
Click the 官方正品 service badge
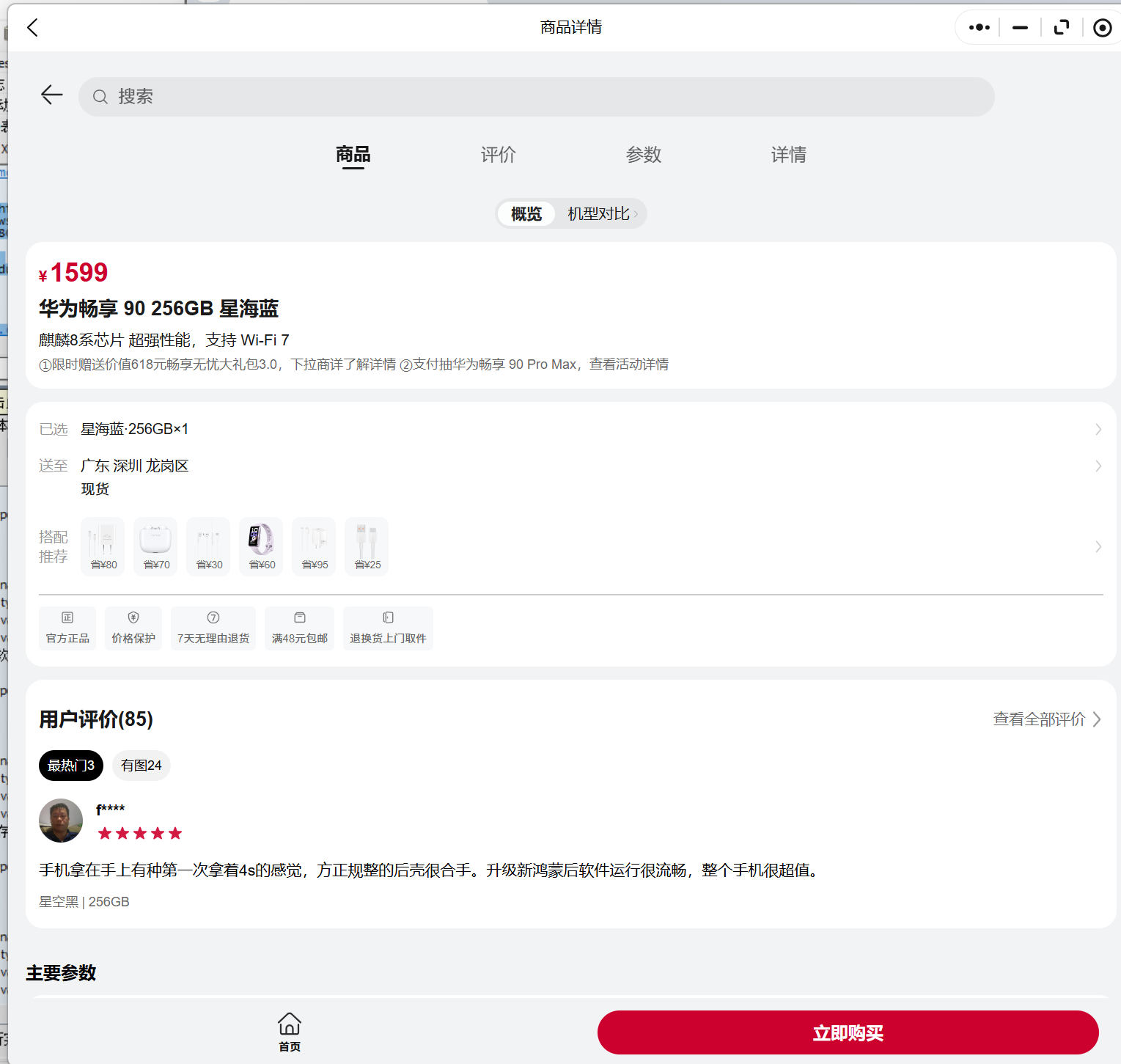click(67, 628)
